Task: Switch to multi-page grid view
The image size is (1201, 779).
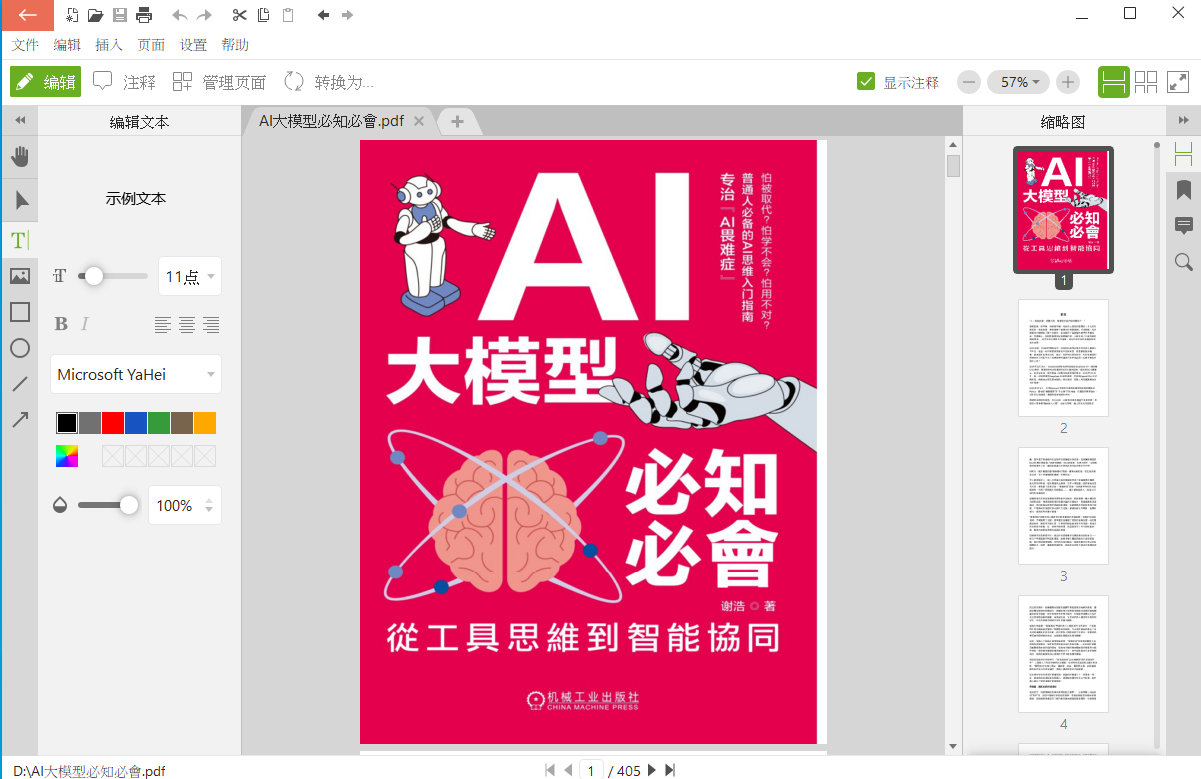Action: point(1146,82)
